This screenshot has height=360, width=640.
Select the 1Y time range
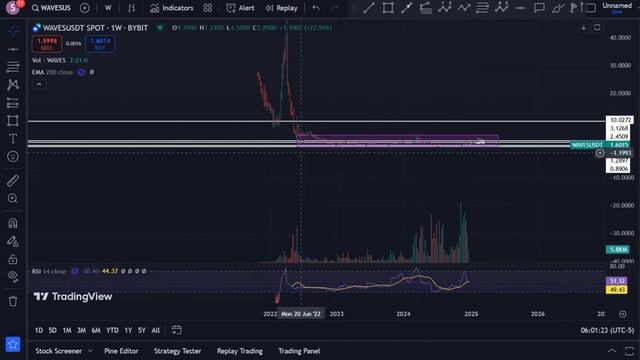click(128, 330)
